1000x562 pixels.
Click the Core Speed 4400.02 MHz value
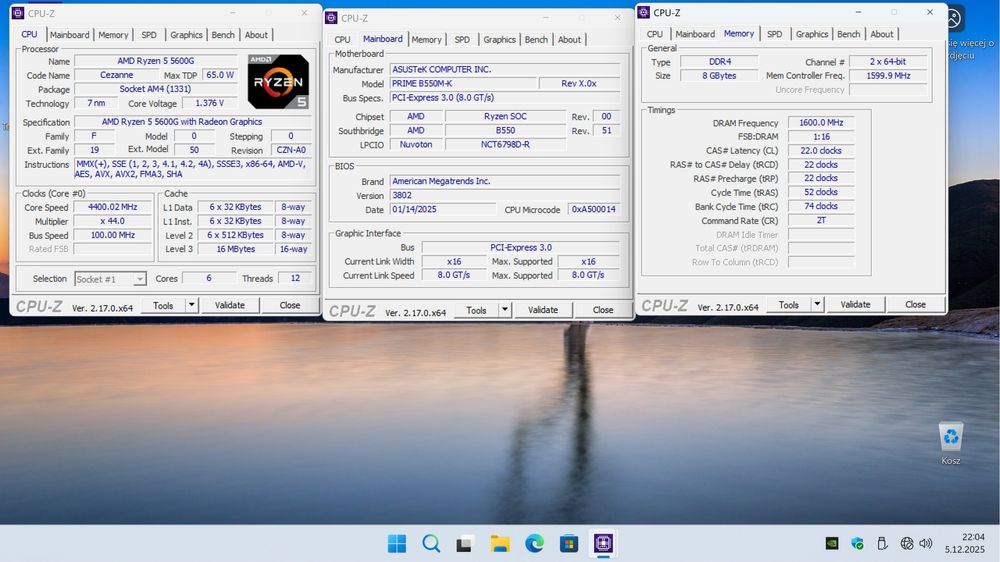click(x=113, y=207)
